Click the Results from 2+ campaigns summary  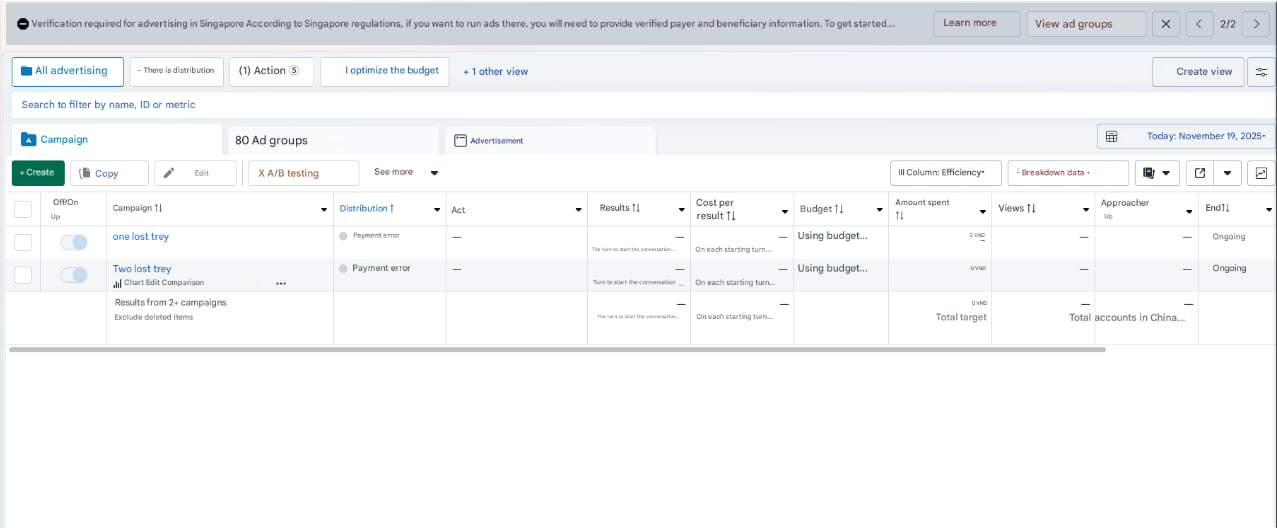(170, 302)
